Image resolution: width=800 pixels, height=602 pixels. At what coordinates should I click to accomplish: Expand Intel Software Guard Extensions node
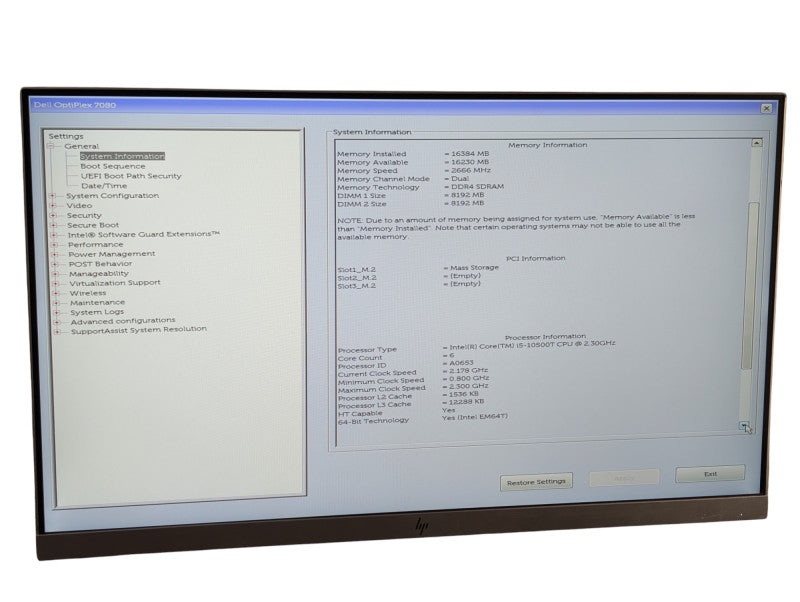pos(54,235)
